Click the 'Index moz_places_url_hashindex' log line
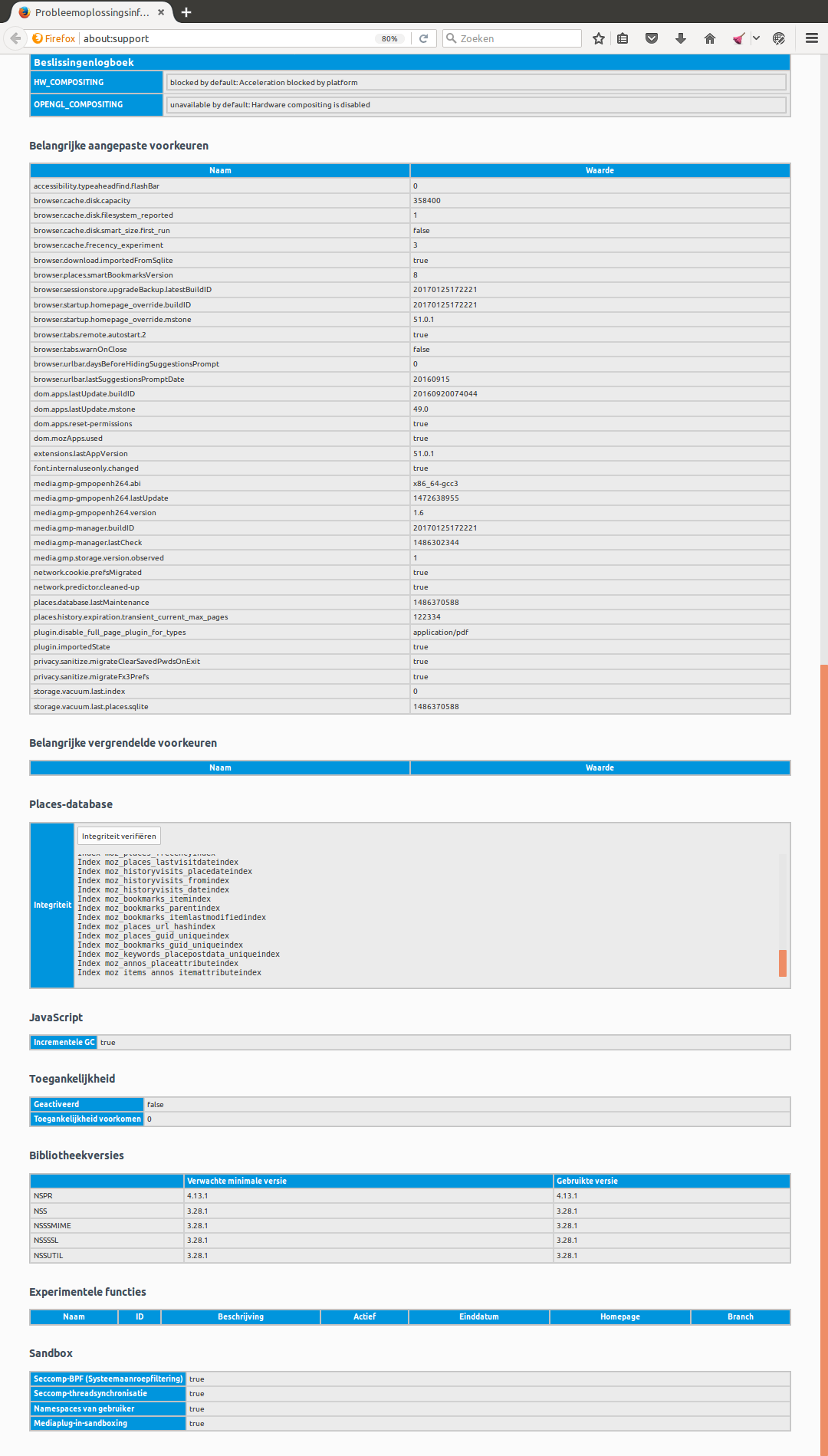Viewport: 828px width, 1456px height. [146, 927]
